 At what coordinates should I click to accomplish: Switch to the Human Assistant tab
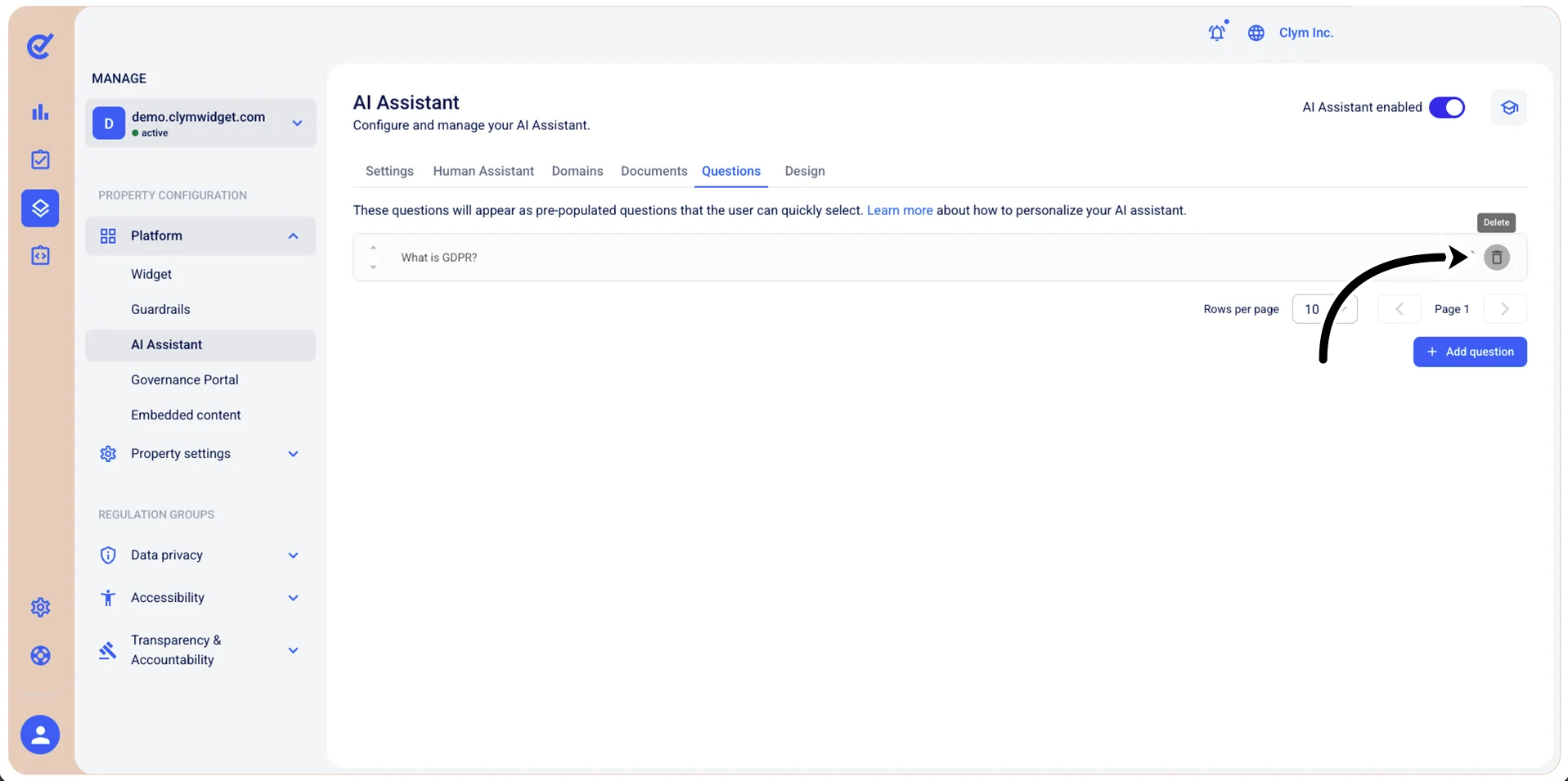[x=483, y=171]
